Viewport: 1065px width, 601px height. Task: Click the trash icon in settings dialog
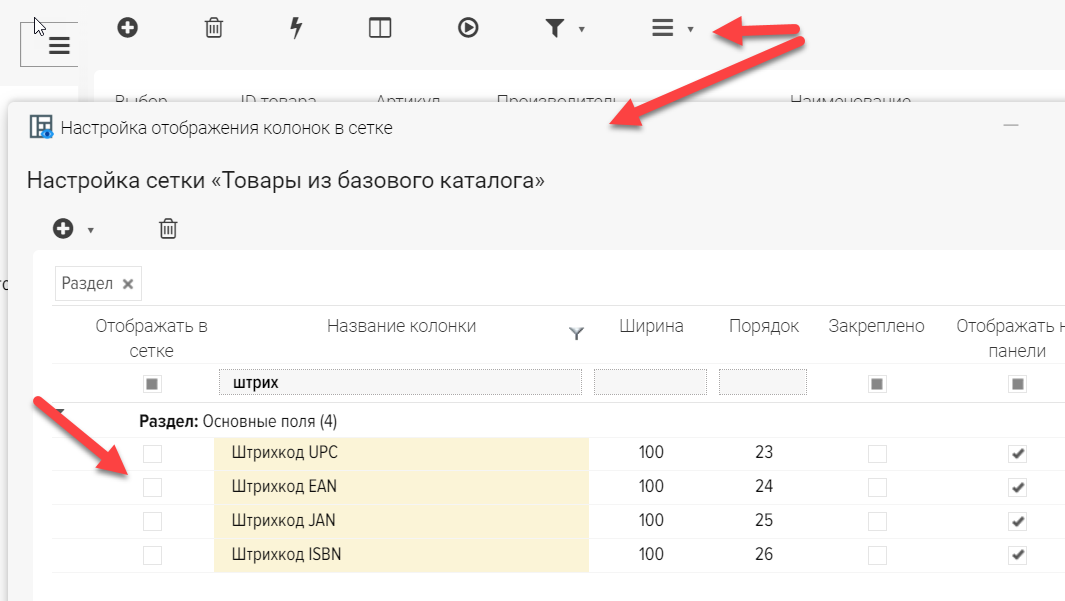pyautogui.click(x=168, y=229)
